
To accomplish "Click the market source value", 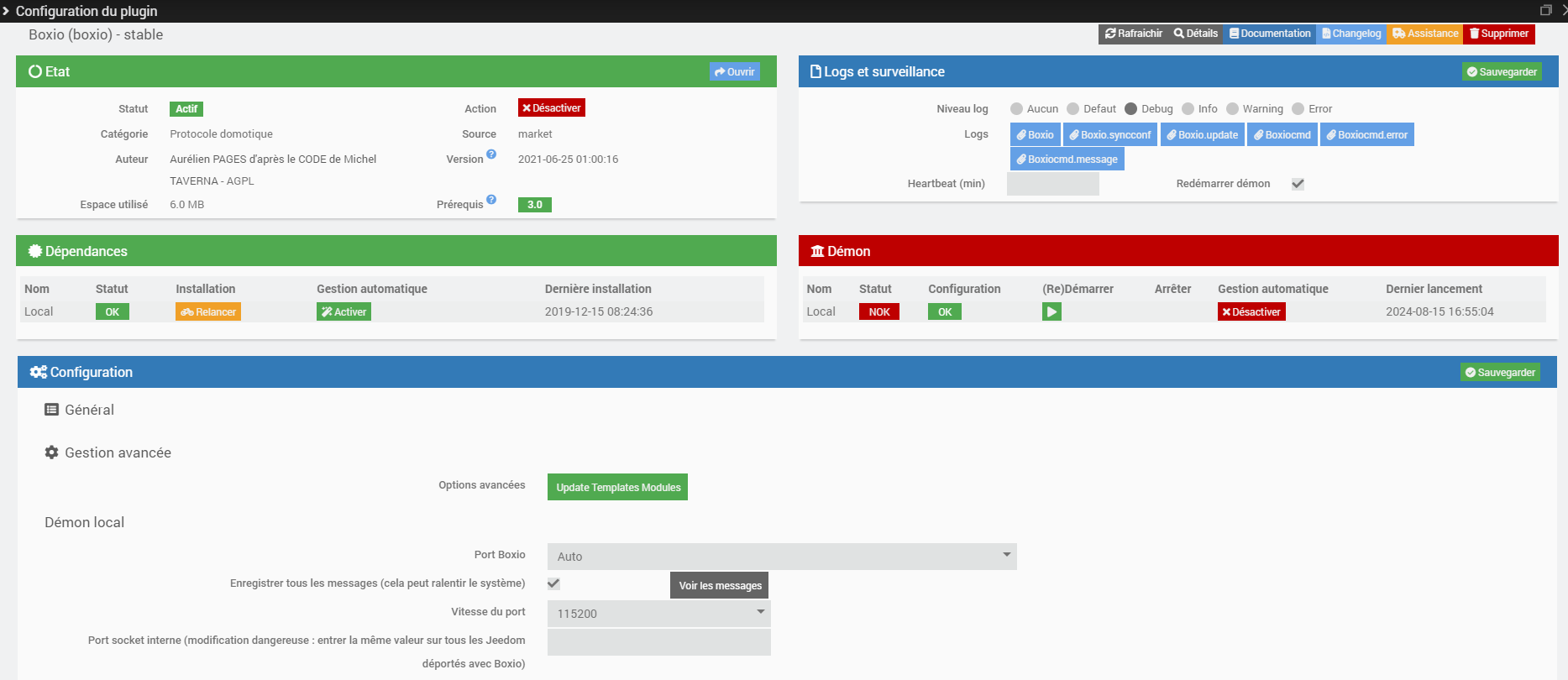I will pyautogui.click(x=535, y=134).
